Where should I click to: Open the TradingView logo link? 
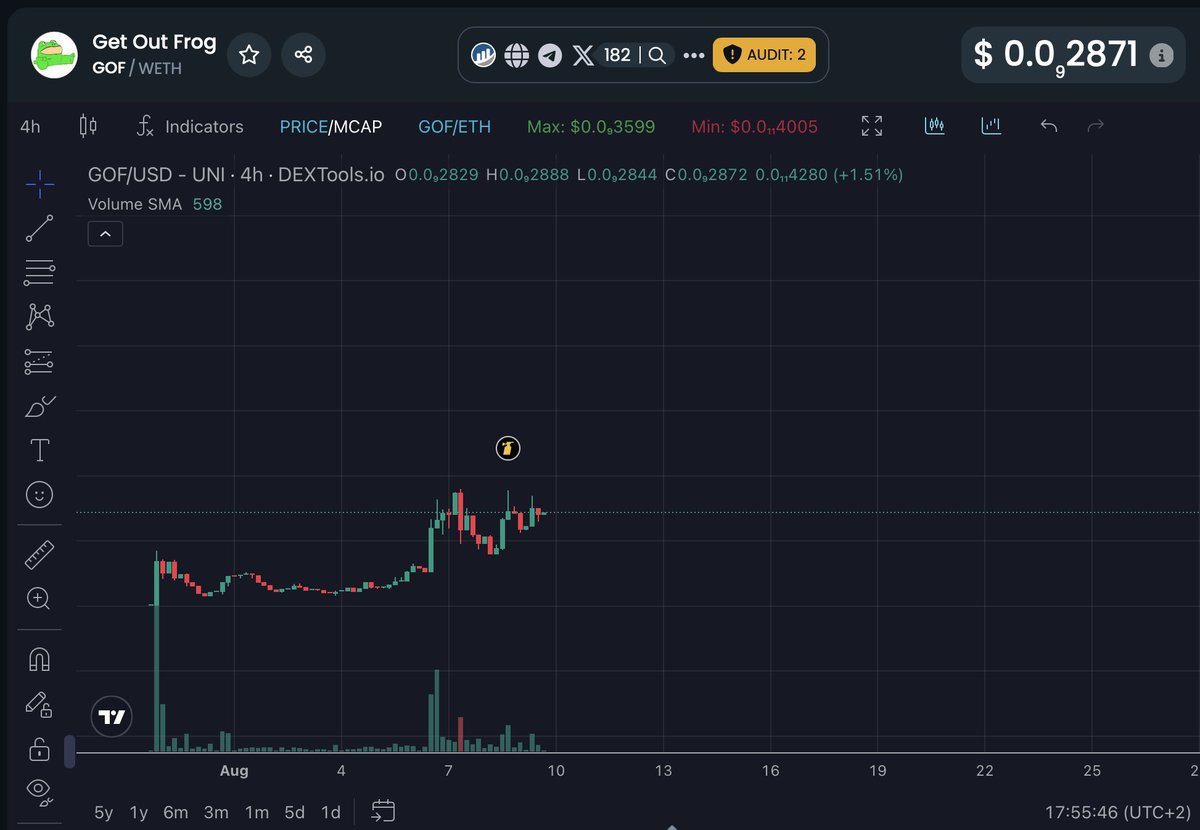point(111,716)
